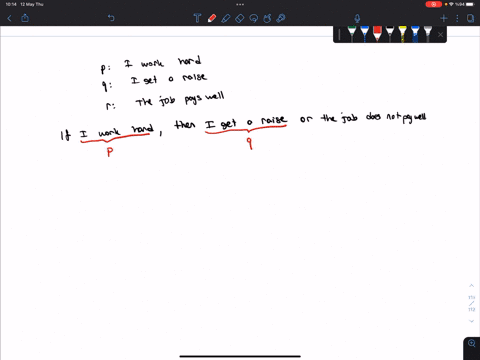
Task: Pick the dark blue pen preset
Action: [415, 34]
